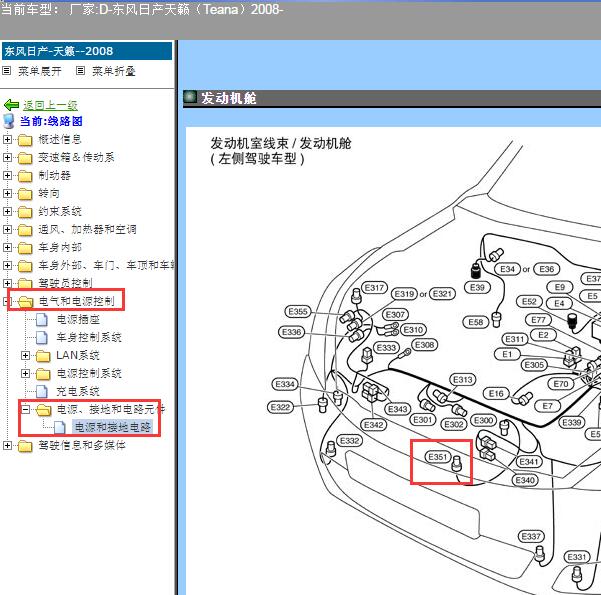Image resolution: width=601 pixels, height=595 pixels.
Task: Click the E331 connector label
Action: (x=577, y=557)
